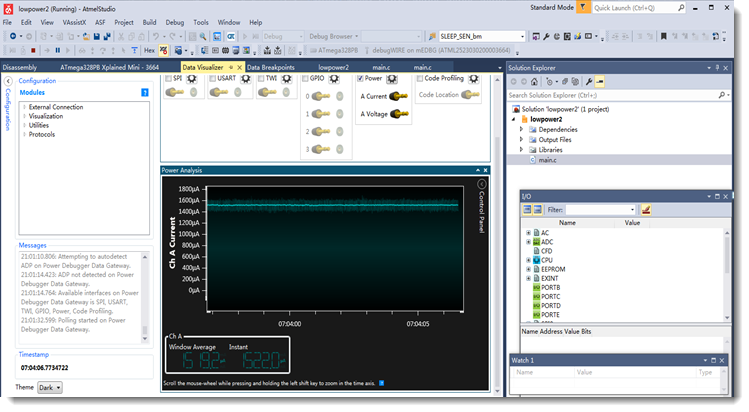Open Solution Explorer properties wrench icon

(590, 81)
